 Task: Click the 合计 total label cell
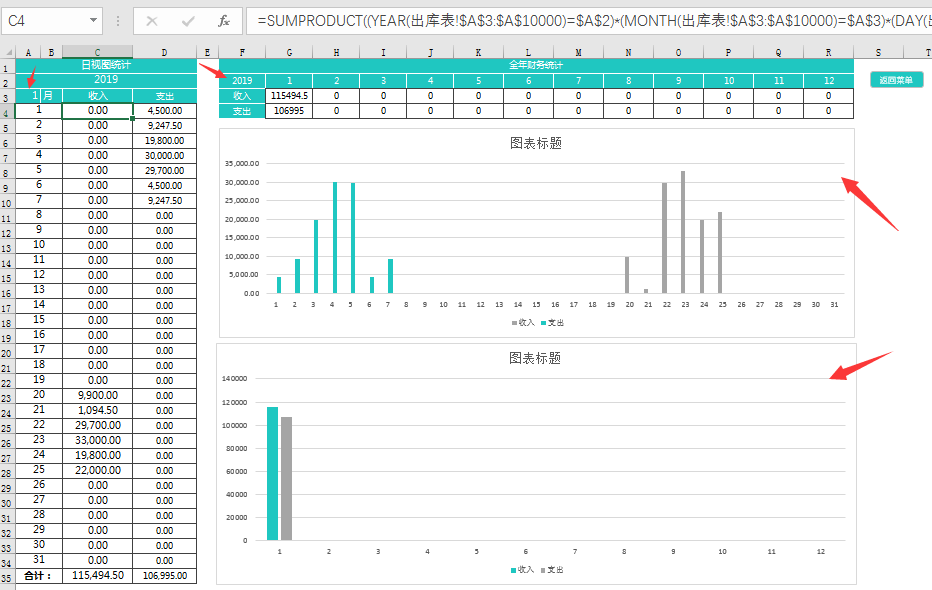pos(39,575)
